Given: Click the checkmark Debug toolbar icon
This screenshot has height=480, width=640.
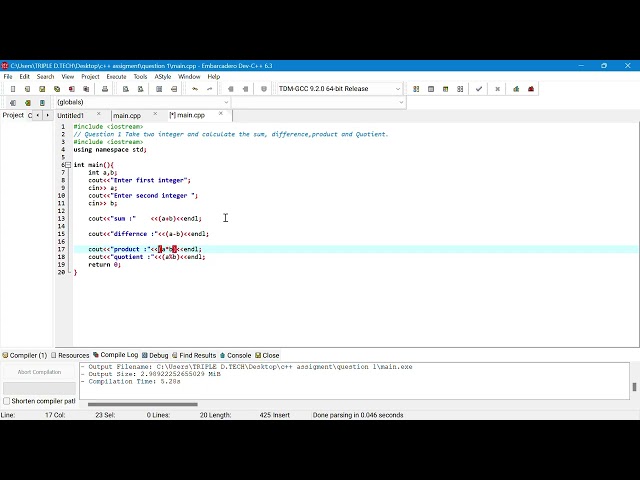Looking at the screenshot, I should point(479,89).
